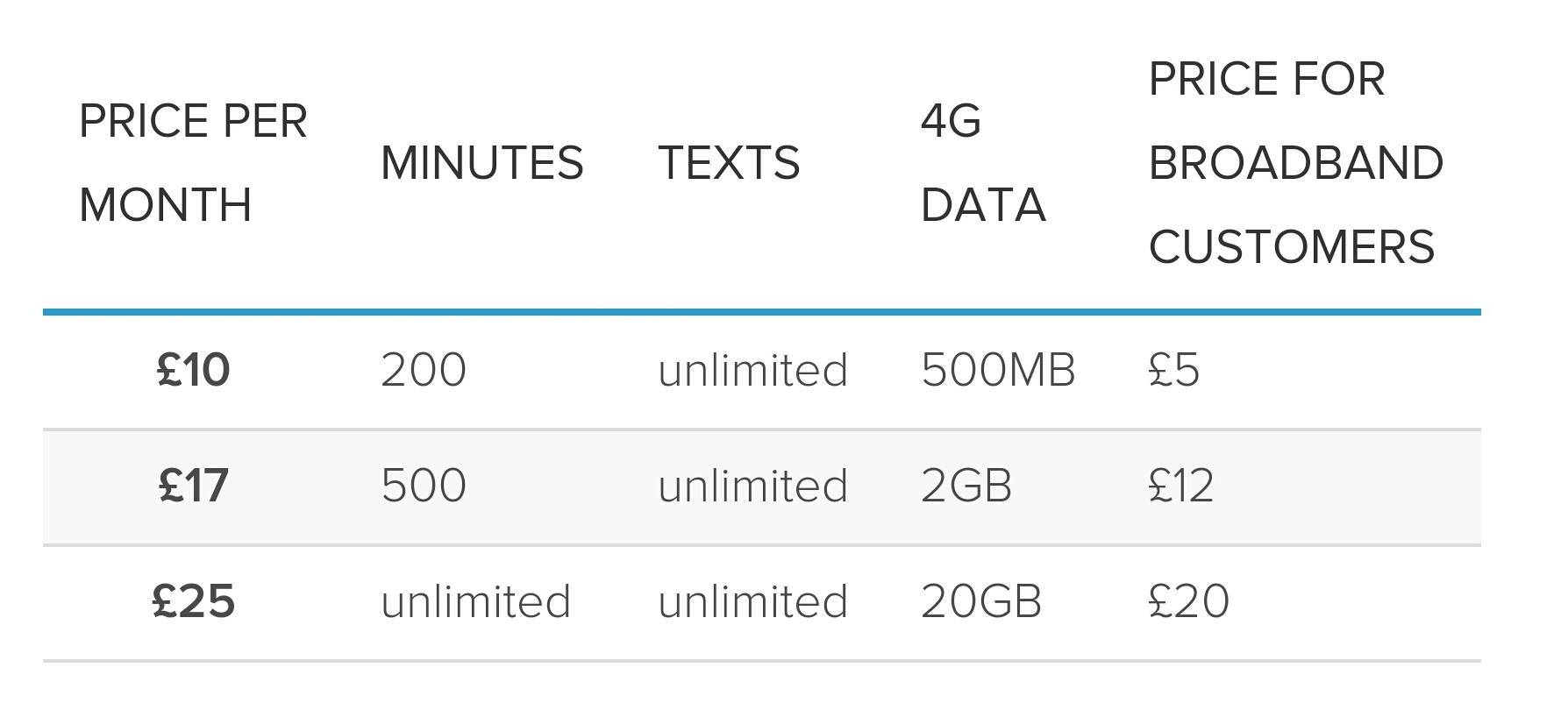
Task: Select the 500 minutes cell
Action: [424, 486]
